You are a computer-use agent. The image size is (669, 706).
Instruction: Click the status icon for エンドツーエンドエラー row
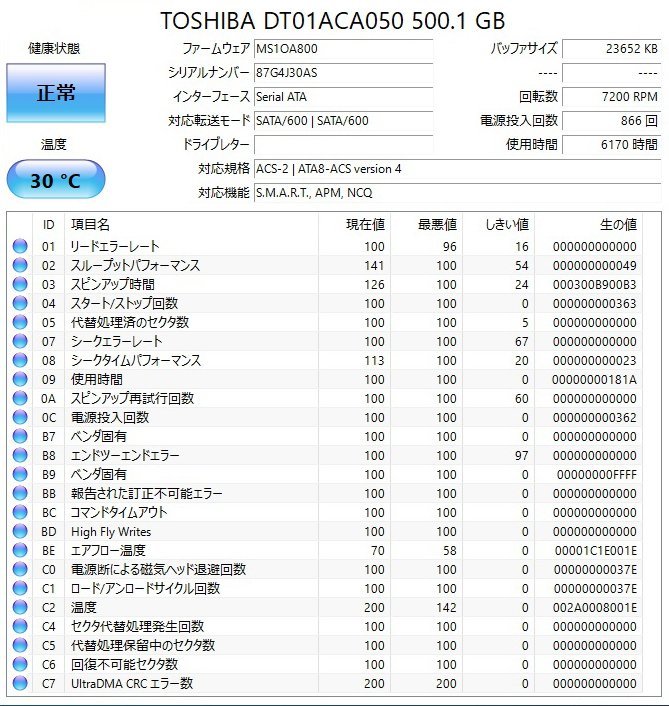click(x=20, y=455)
